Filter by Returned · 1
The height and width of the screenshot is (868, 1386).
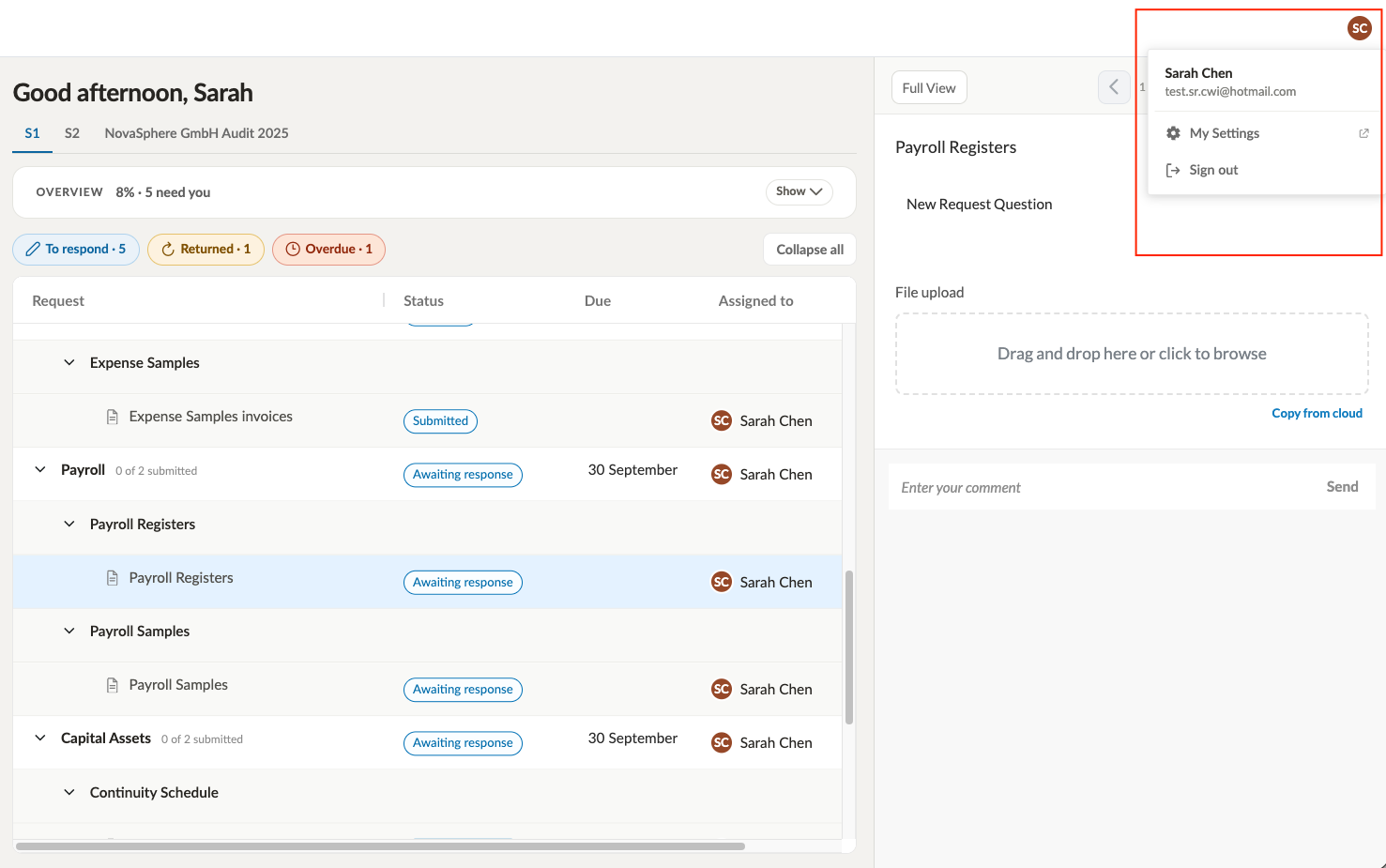(x=206, y=249)
